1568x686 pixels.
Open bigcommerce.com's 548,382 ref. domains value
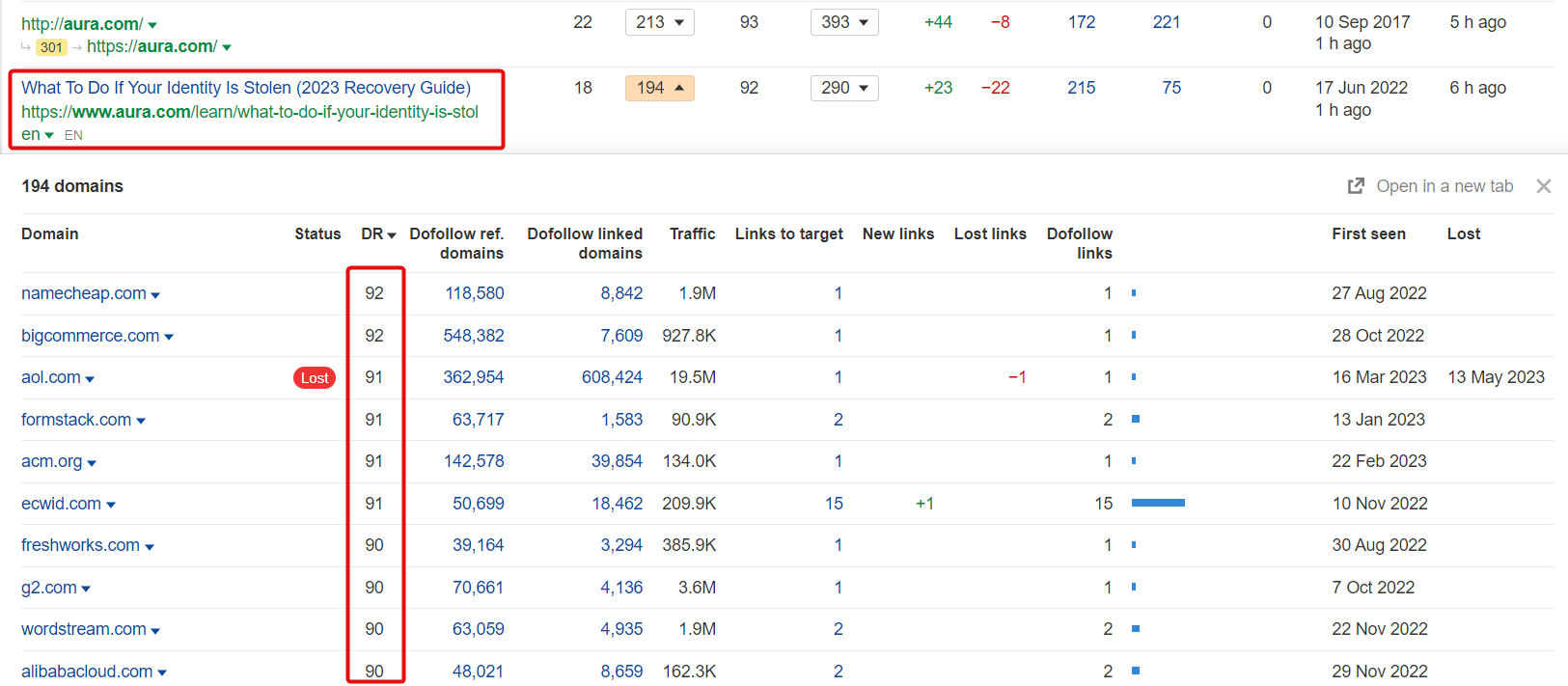[x=474, y=336]
